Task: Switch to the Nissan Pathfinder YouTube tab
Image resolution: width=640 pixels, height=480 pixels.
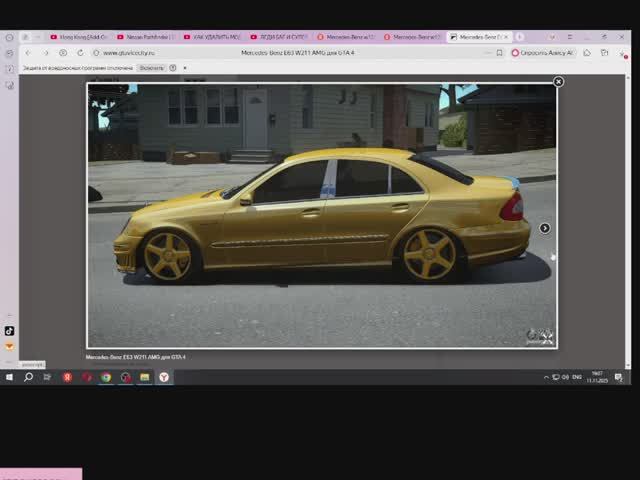Action: [x=147, y=37]
